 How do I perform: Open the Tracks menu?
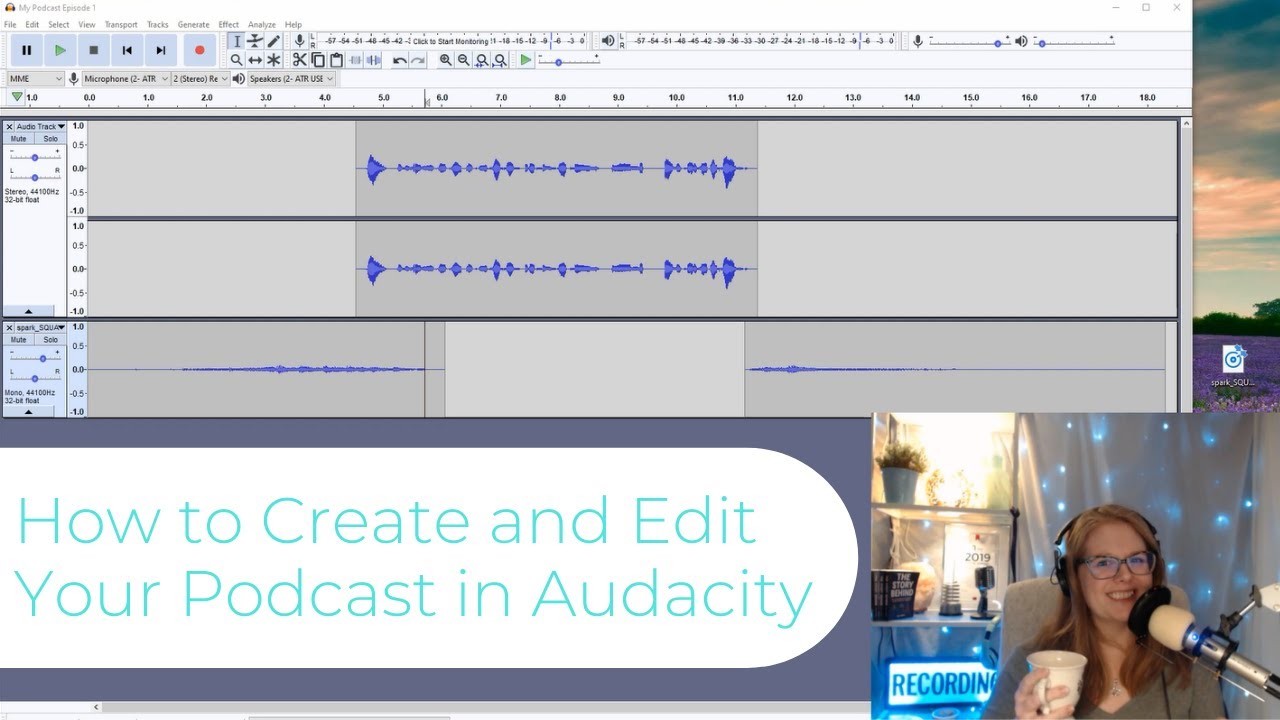click(x=158, y=24)
